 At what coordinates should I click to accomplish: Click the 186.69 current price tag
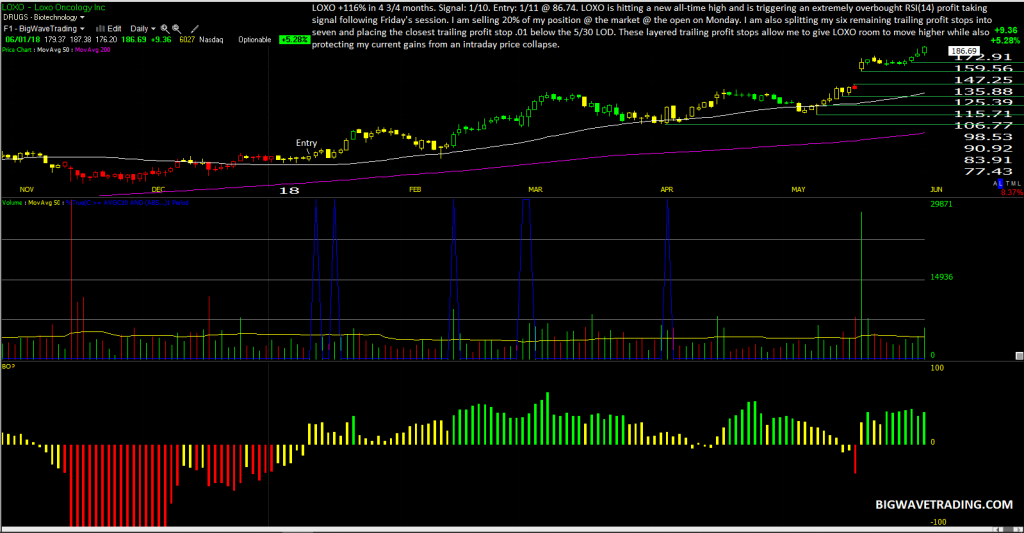click(x=964, y=50)
